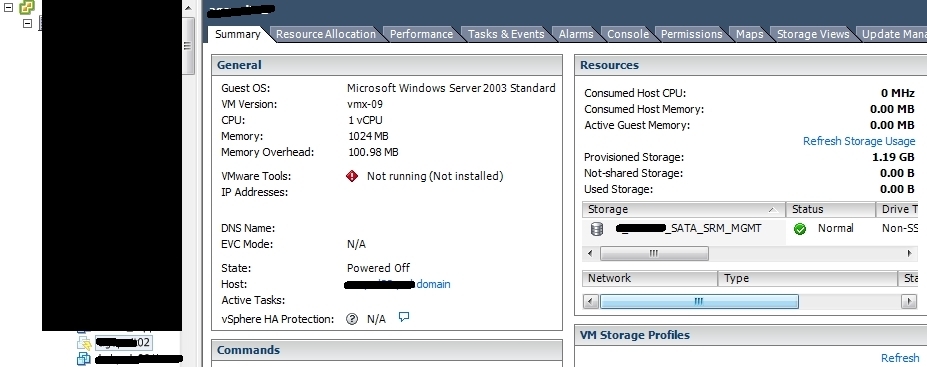Click the VMware Tools red warning icon
This screenshot has height=367, width=927.
(x=352, y=176)
